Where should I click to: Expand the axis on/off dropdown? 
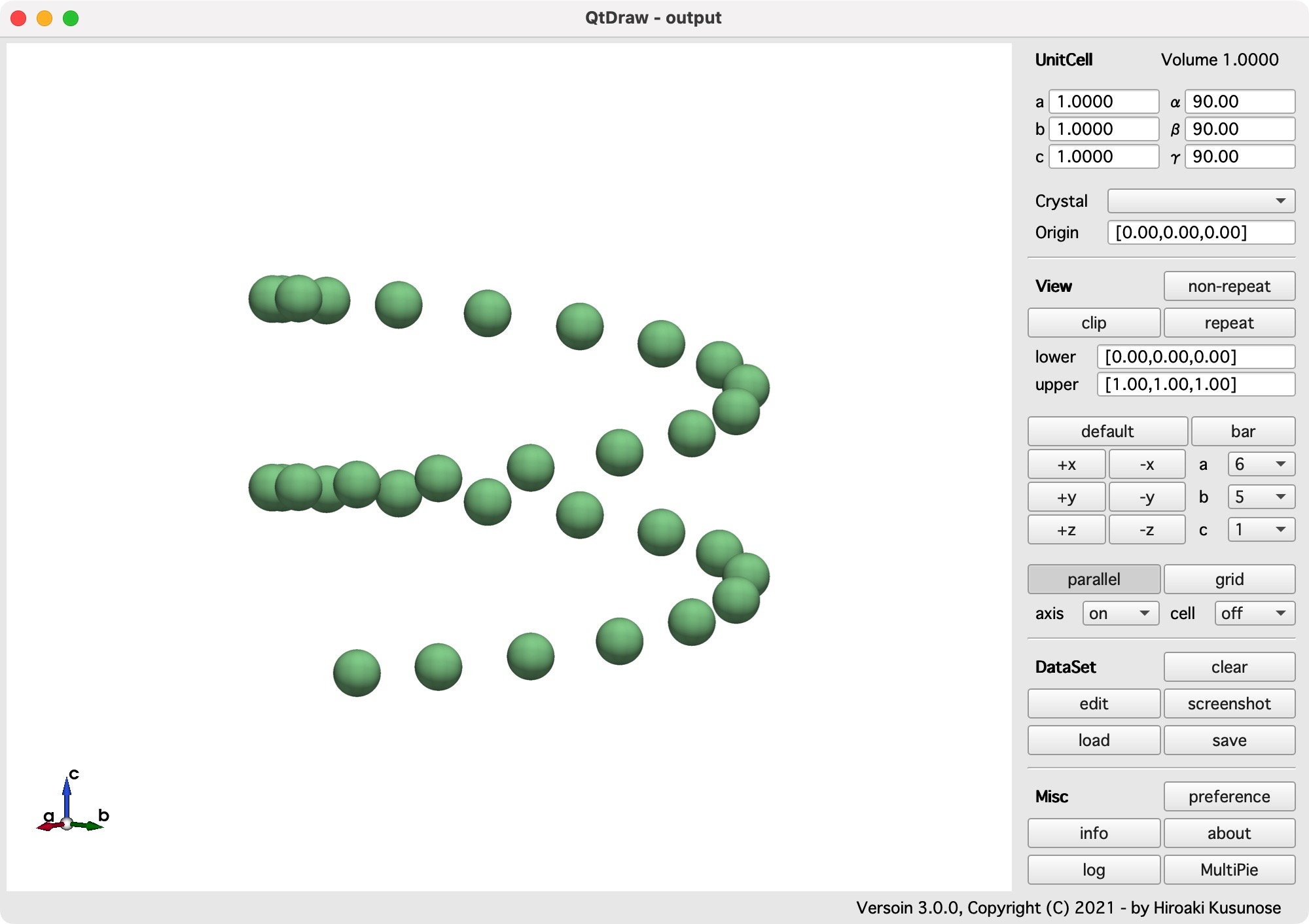pos(1120,613)
